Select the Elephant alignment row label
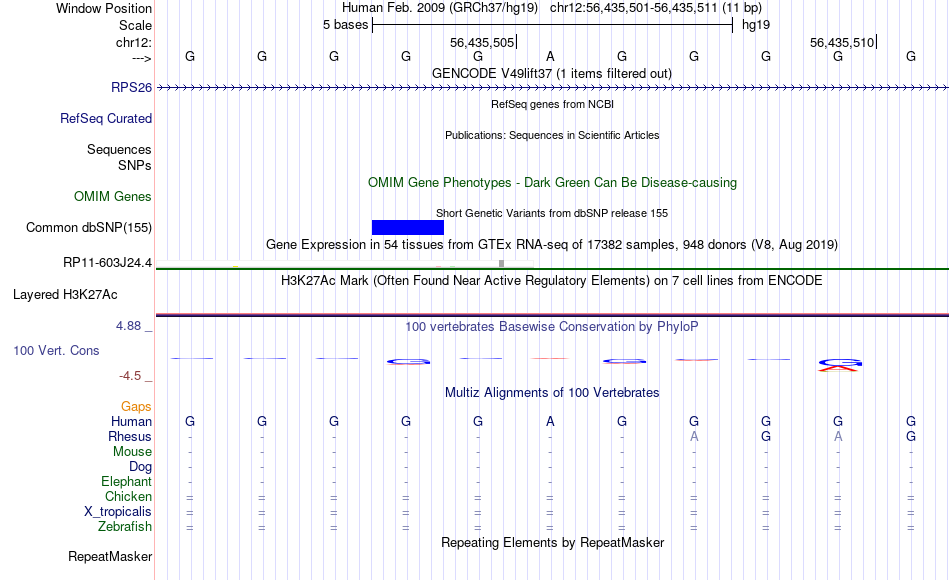This screenshot has height=580, width=950. click(x=126, y=481)
